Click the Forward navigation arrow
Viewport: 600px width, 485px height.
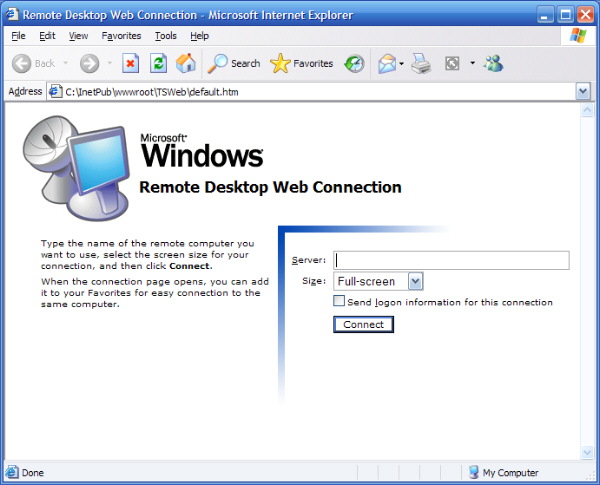click(x=90, y=63)
